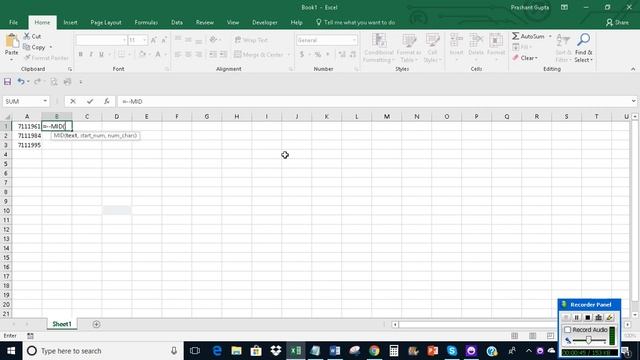Image resolution: width=640 pixels, height=360 pixels.
Task: Cancel formula entry with the X button
Action: click(73, 101)
